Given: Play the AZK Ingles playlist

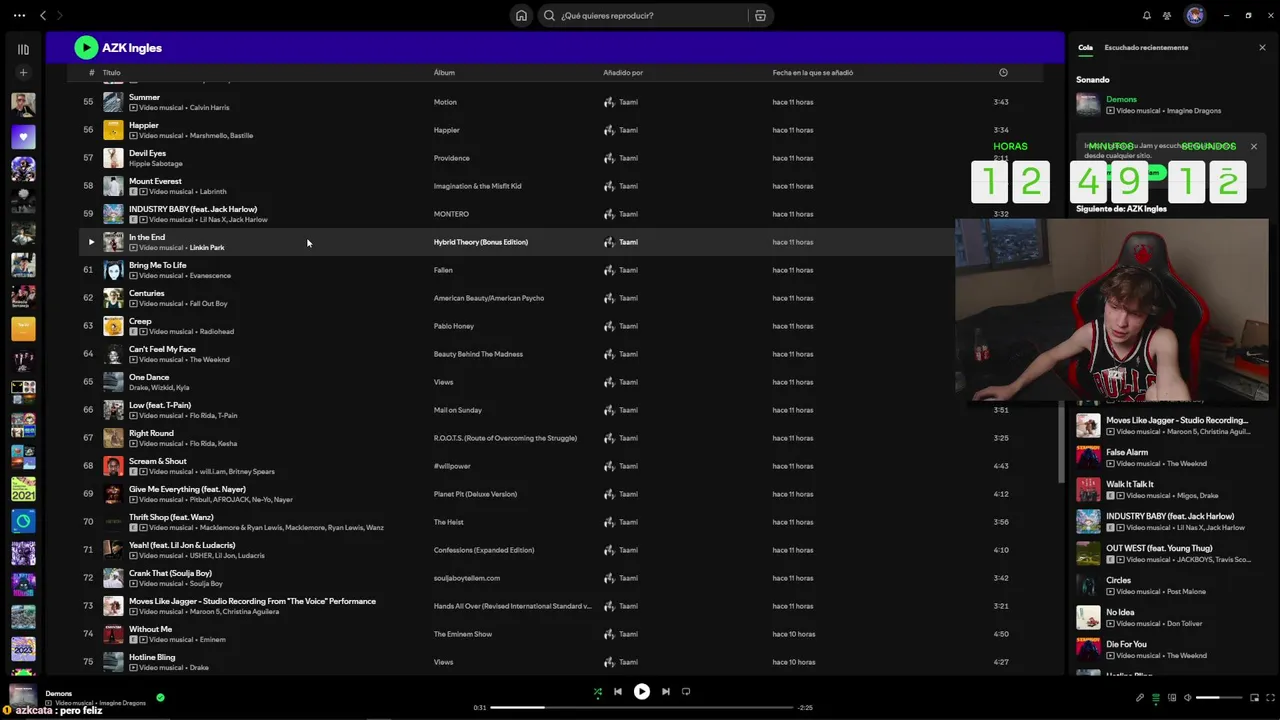Looking at the screenshot, I should click(86, 47).
